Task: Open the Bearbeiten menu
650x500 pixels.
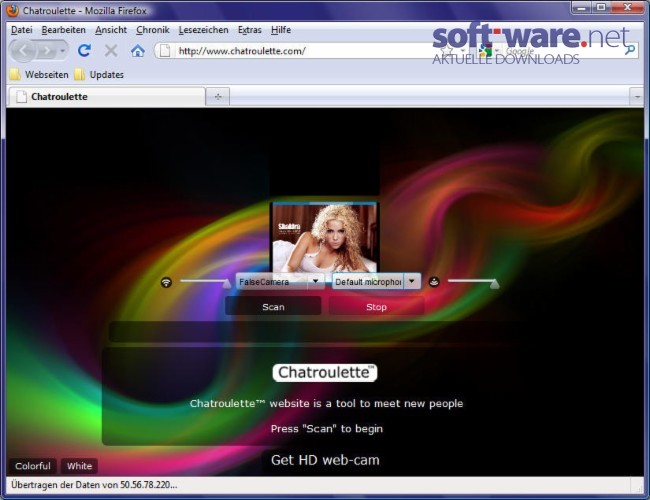Action: (63, 30)
